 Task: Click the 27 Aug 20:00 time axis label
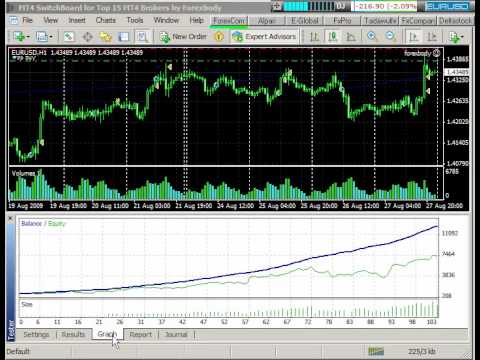(444, 206)
